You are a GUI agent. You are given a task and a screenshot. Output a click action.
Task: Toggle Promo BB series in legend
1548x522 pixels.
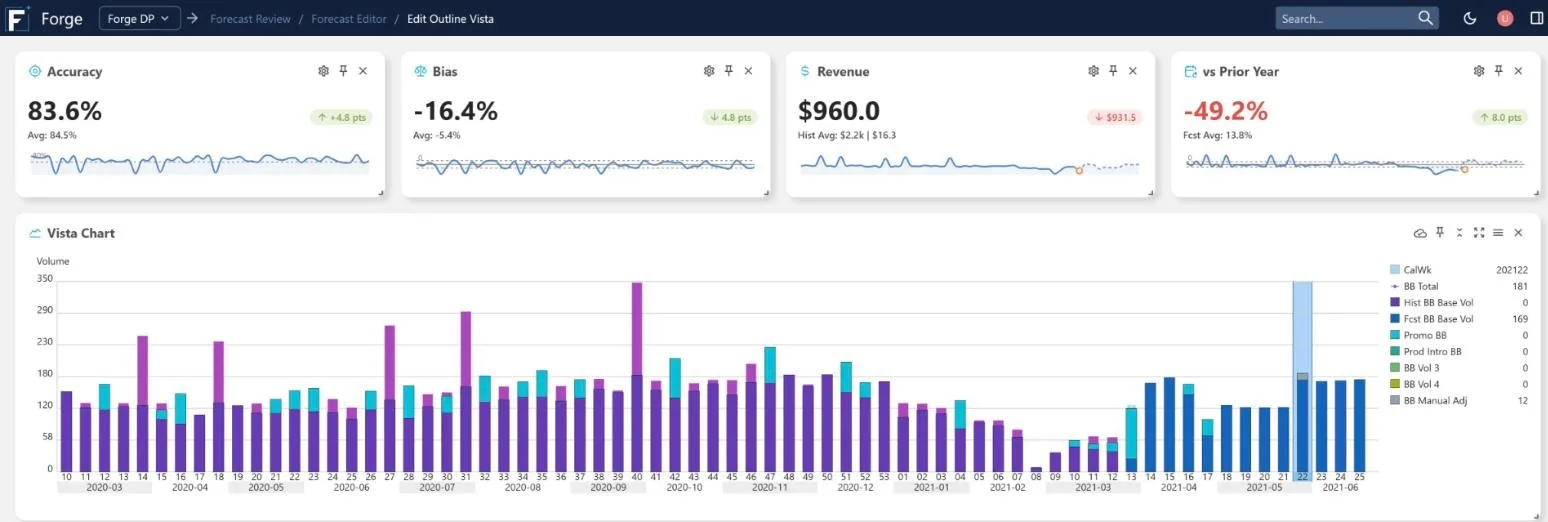[1425, 335]
